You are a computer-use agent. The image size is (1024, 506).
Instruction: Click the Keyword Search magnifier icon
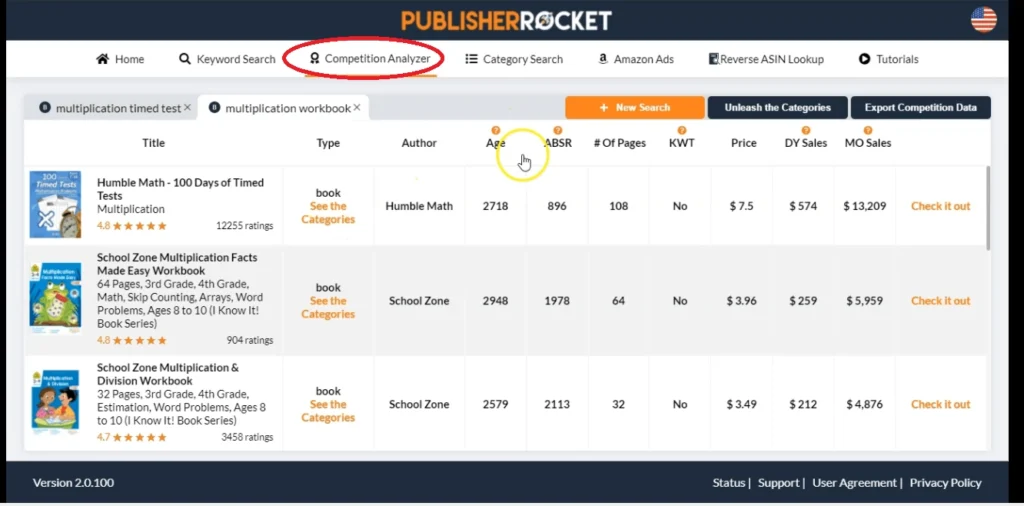[x=185, y=59]
